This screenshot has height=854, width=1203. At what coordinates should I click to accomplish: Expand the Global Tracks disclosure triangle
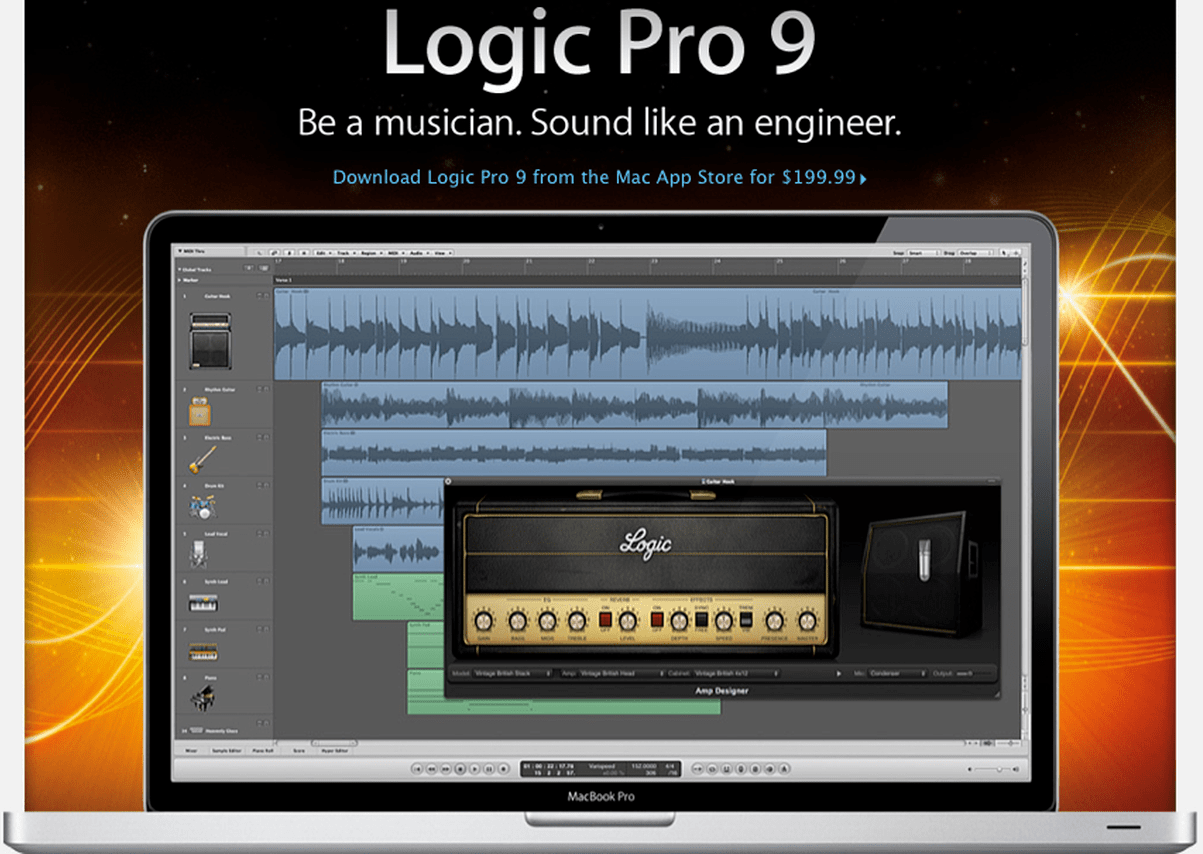point(179,270)
